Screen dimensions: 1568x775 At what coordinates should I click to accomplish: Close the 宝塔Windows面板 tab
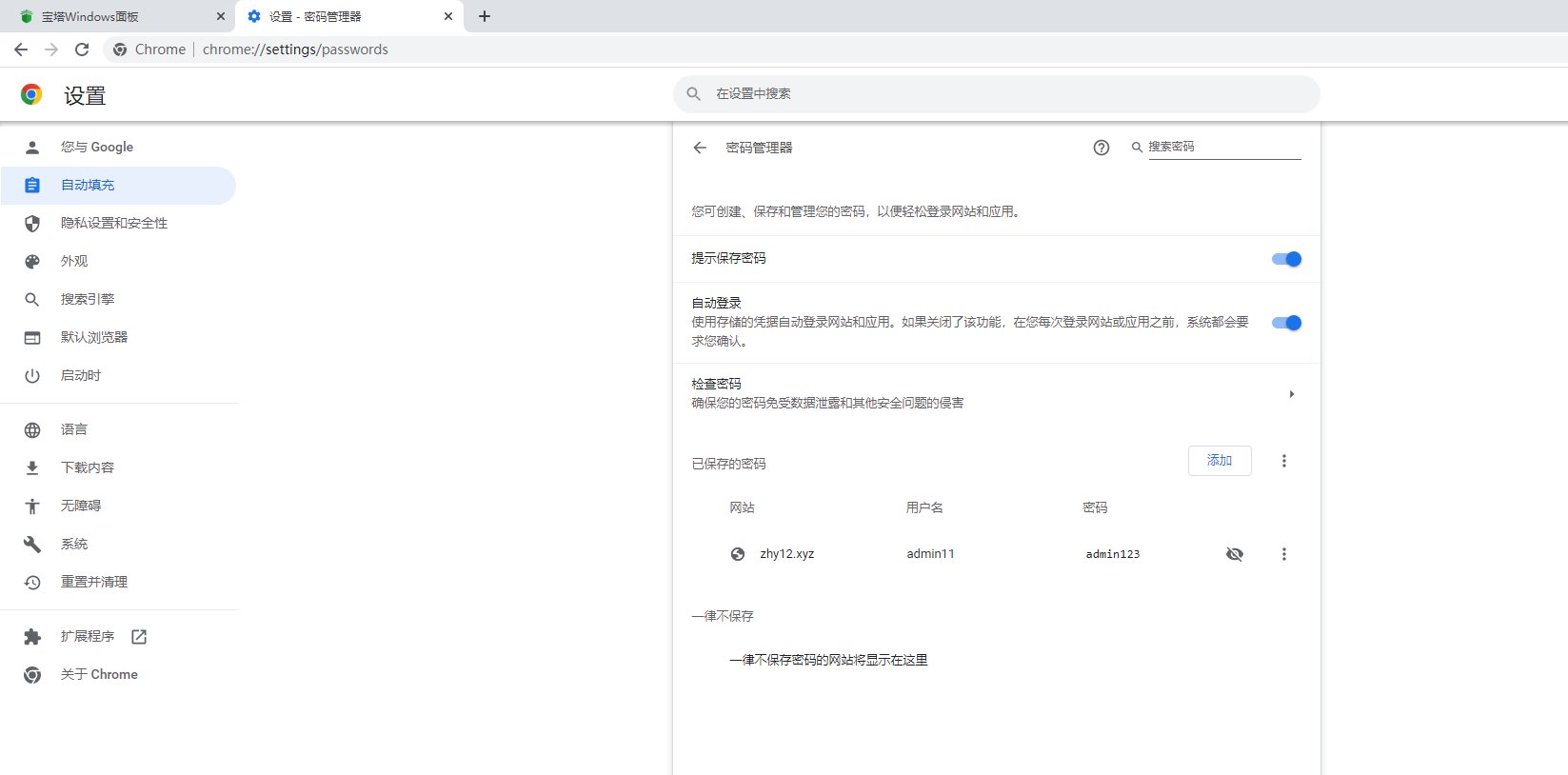(x=221, y=16)
